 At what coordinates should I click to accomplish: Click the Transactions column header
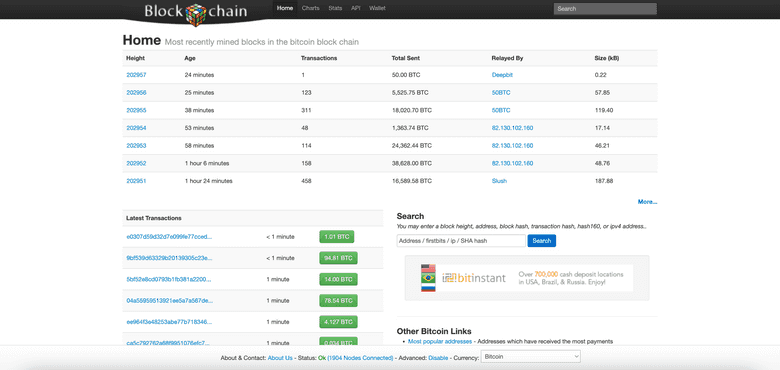coord(319,58)
